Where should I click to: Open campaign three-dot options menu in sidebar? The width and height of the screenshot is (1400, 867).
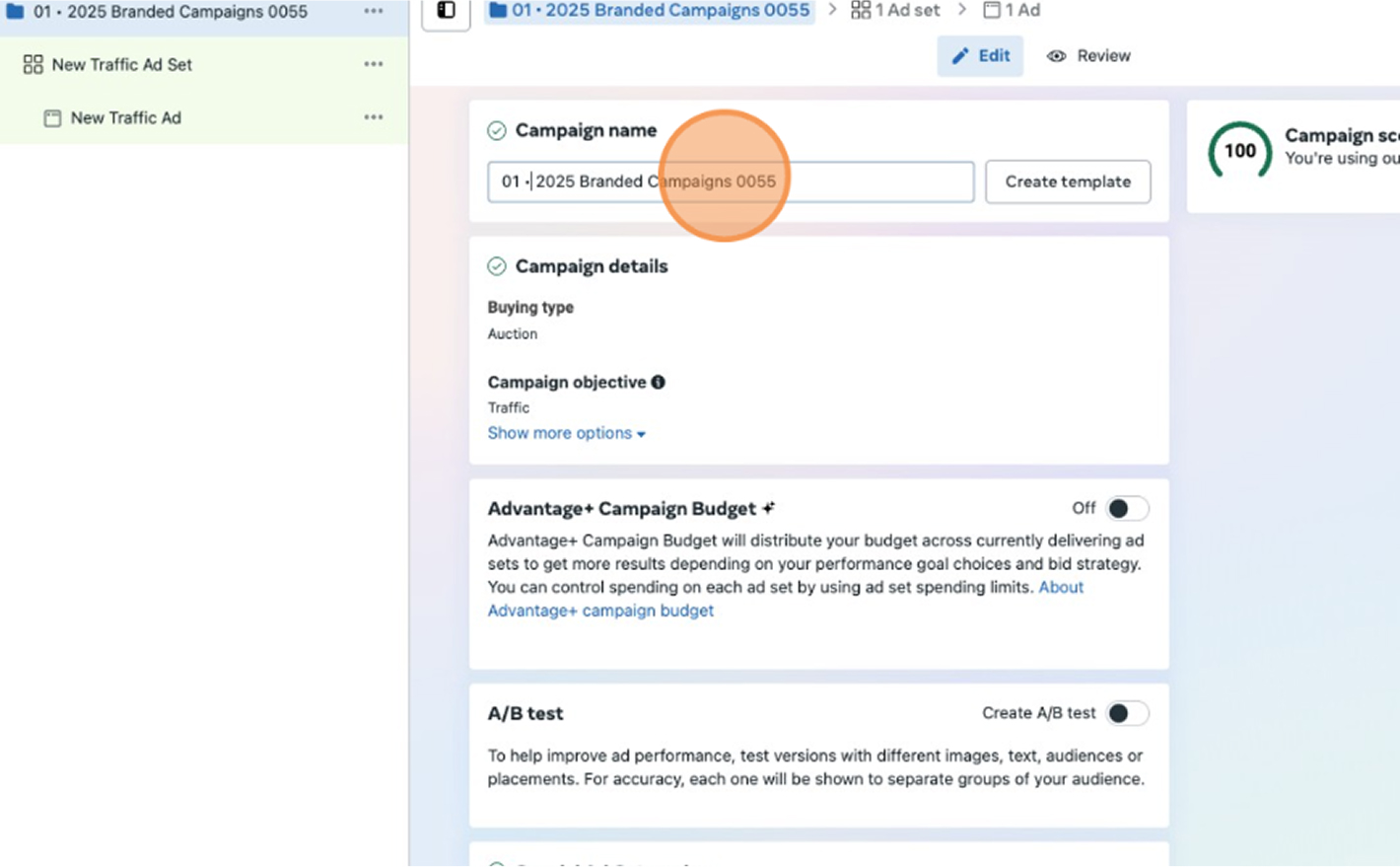coord(374,12)
